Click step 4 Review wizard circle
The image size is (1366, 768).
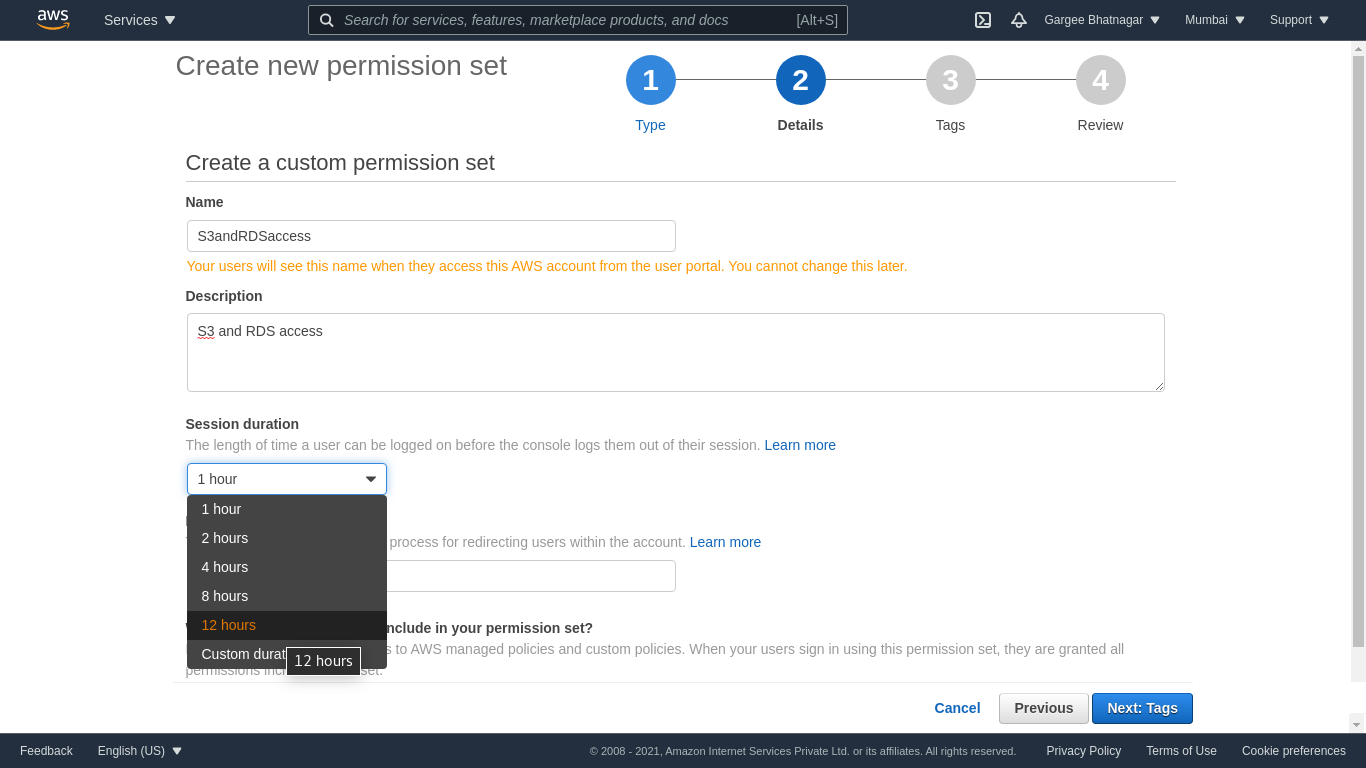pyautogui.click(x=1100, y=80)
